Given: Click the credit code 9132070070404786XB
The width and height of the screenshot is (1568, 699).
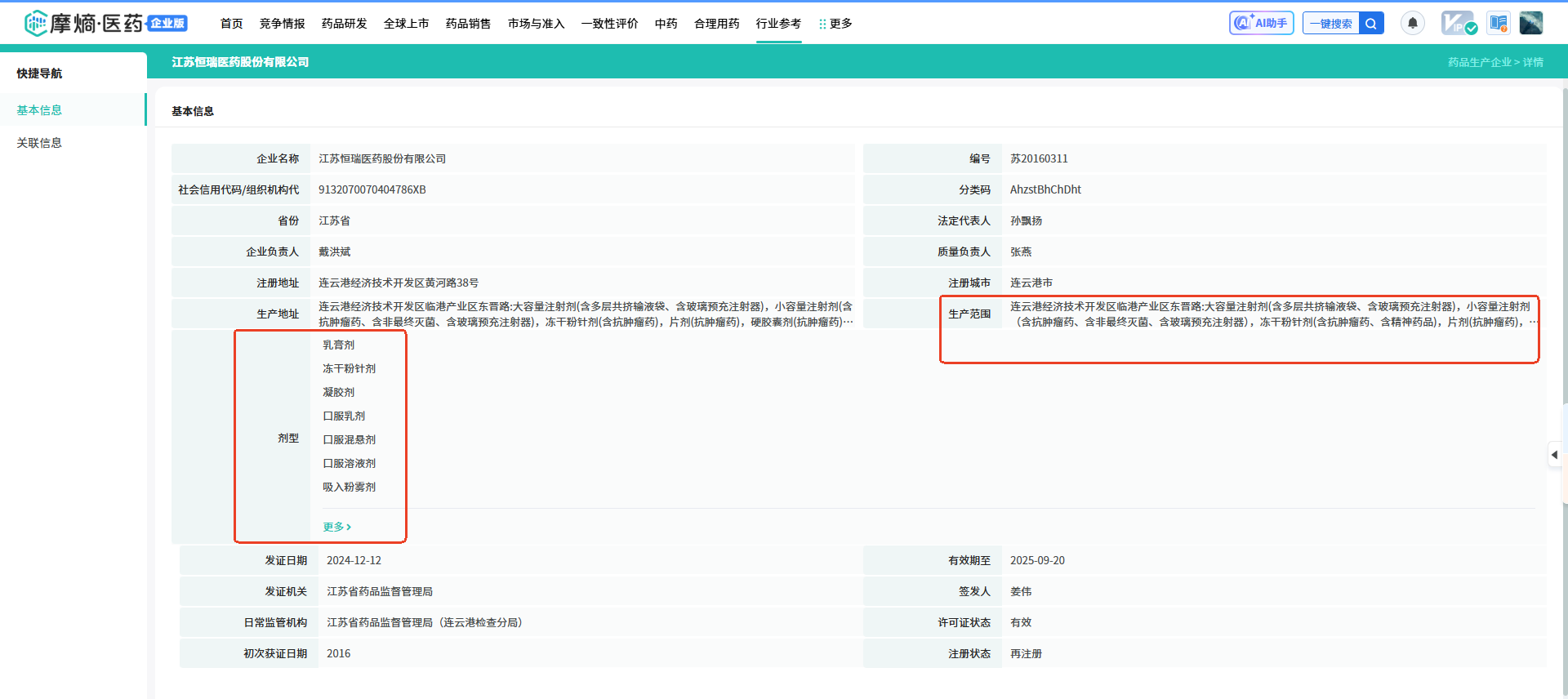Looking at the screenshot, I should [x=372, y=189].
